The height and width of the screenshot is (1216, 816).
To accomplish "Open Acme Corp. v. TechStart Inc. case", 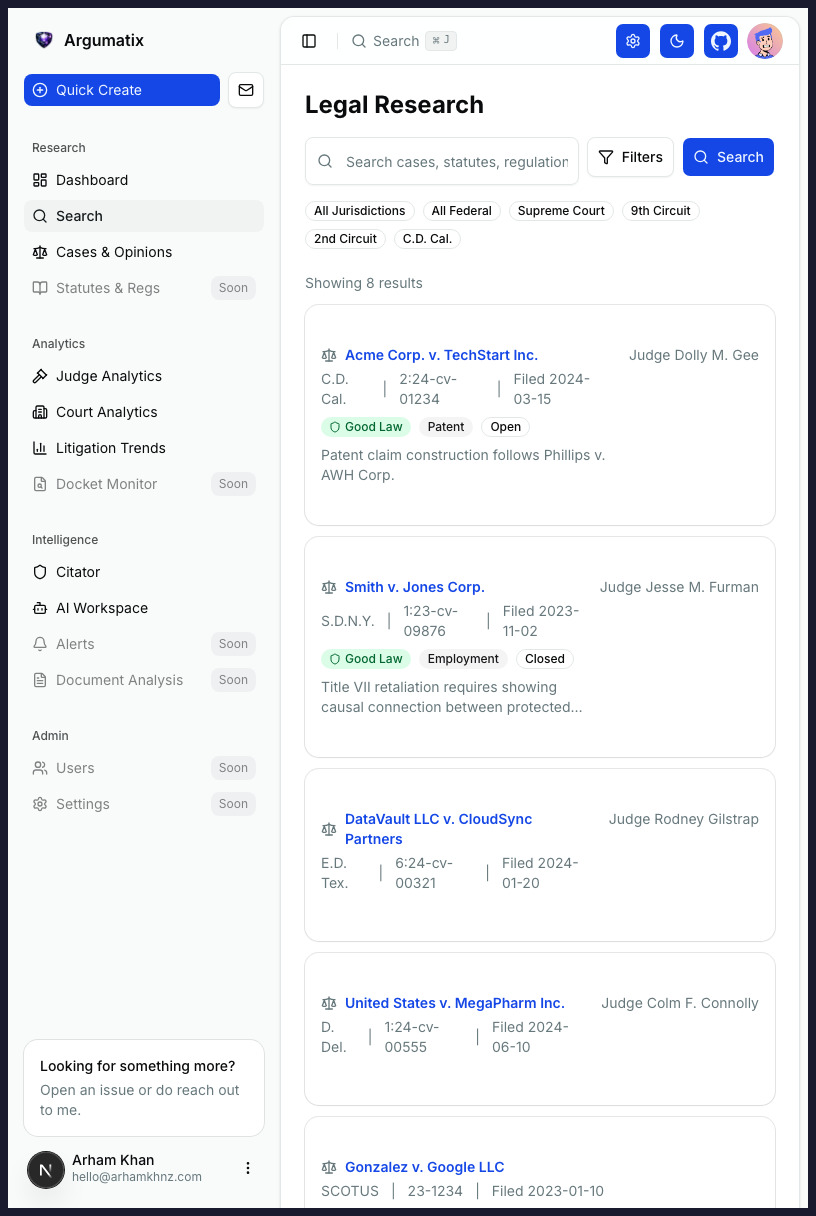I will point(441,355).
